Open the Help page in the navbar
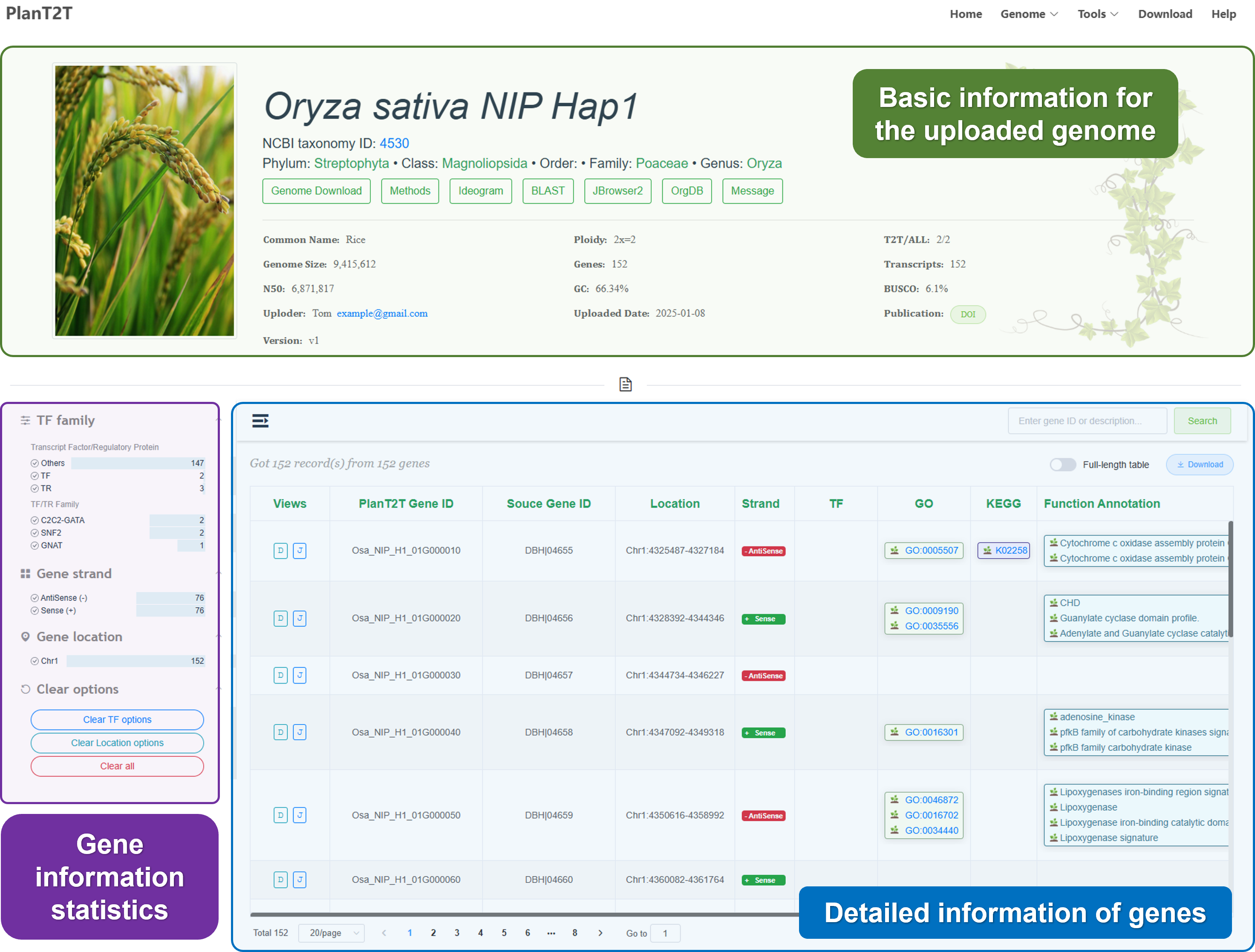The height and width of the screenshot is (952, 1255). pos(1223,14)
